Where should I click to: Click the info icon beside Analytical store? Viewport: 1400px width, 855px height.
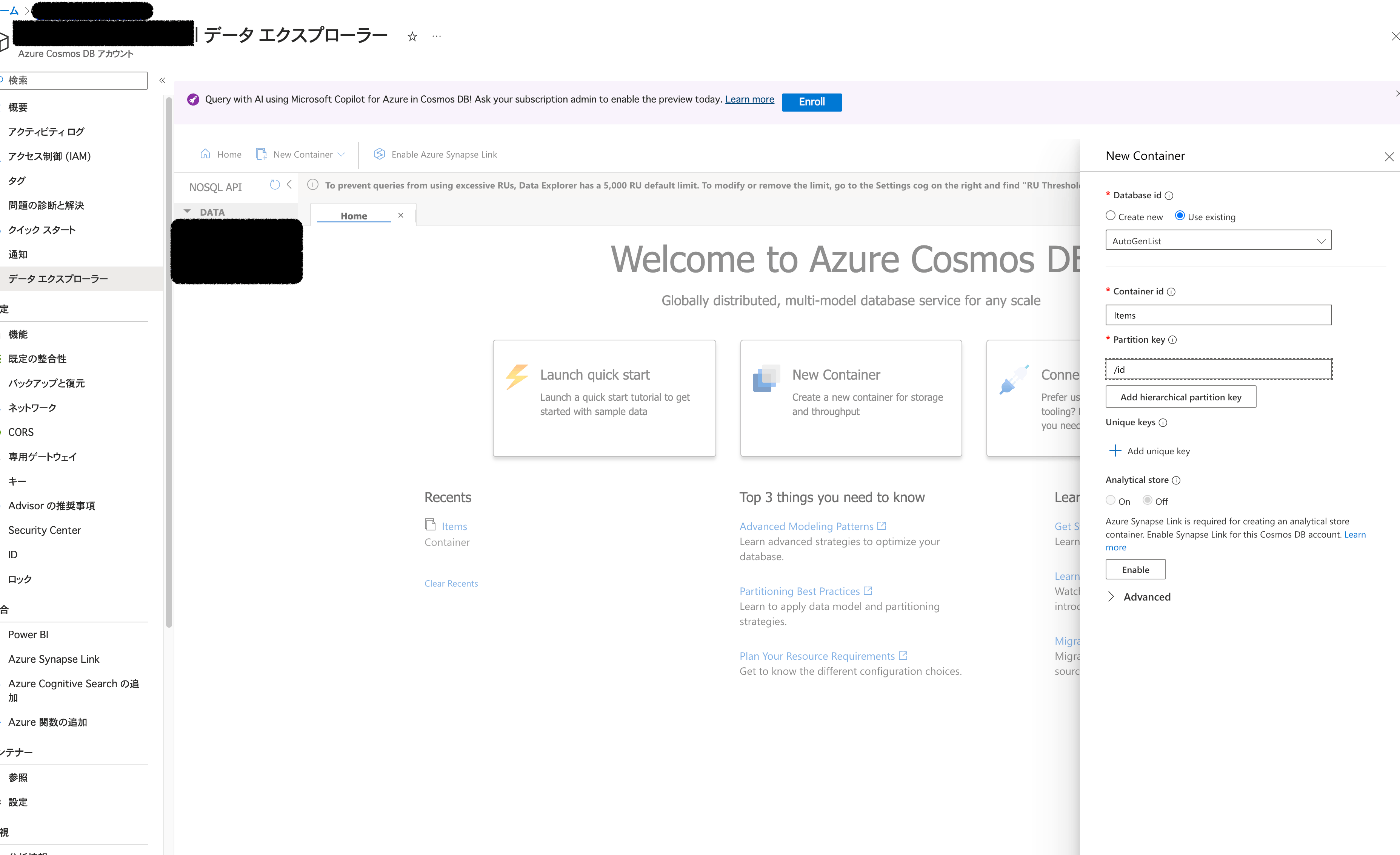1176,481
